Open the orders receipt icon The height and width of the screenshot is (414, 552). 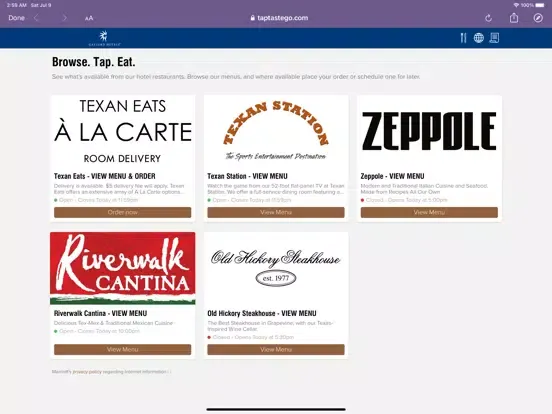coord(494,38)
